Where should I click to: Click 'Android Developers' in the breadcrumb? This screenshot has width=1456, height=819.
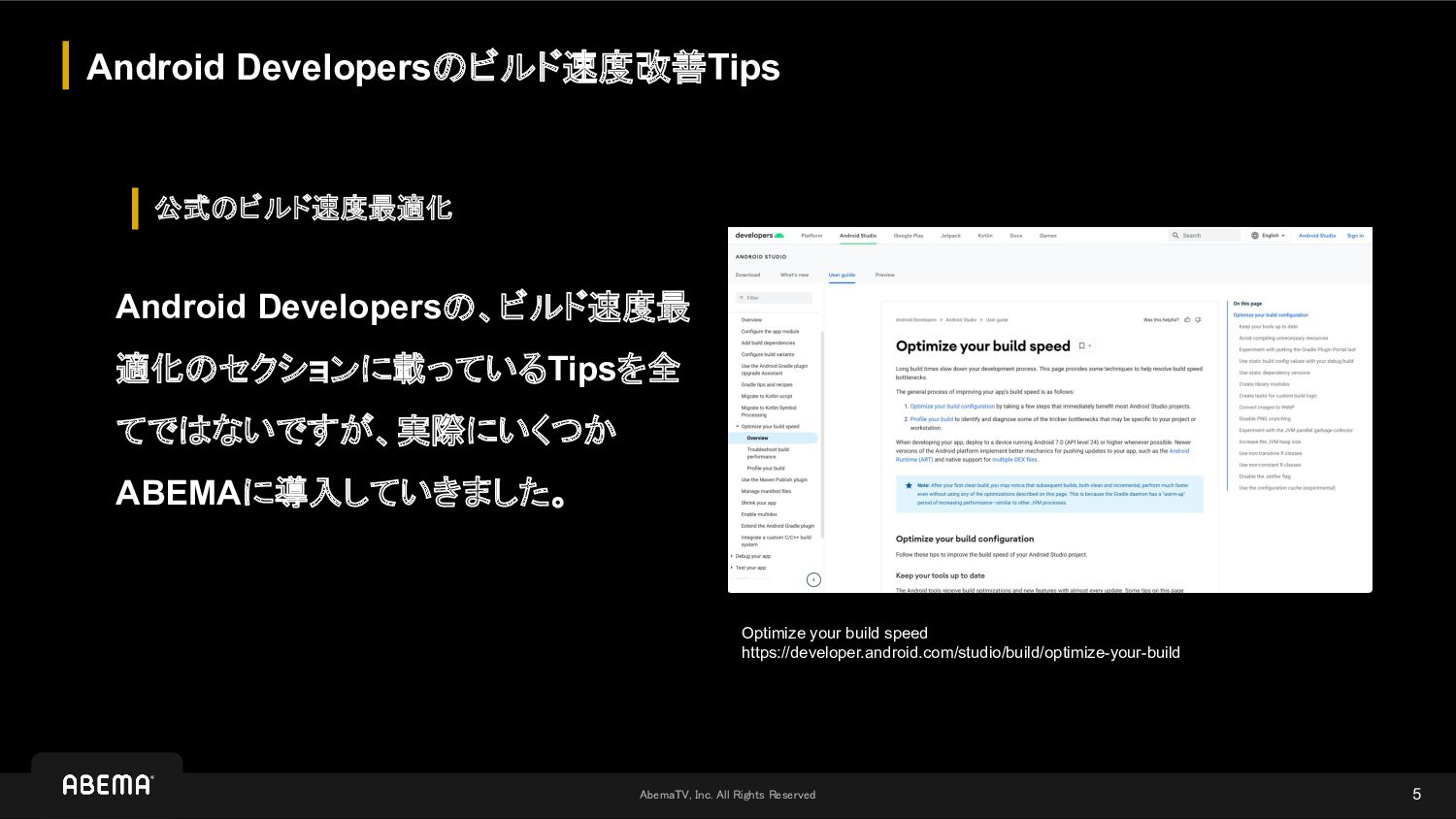point(916,319)
